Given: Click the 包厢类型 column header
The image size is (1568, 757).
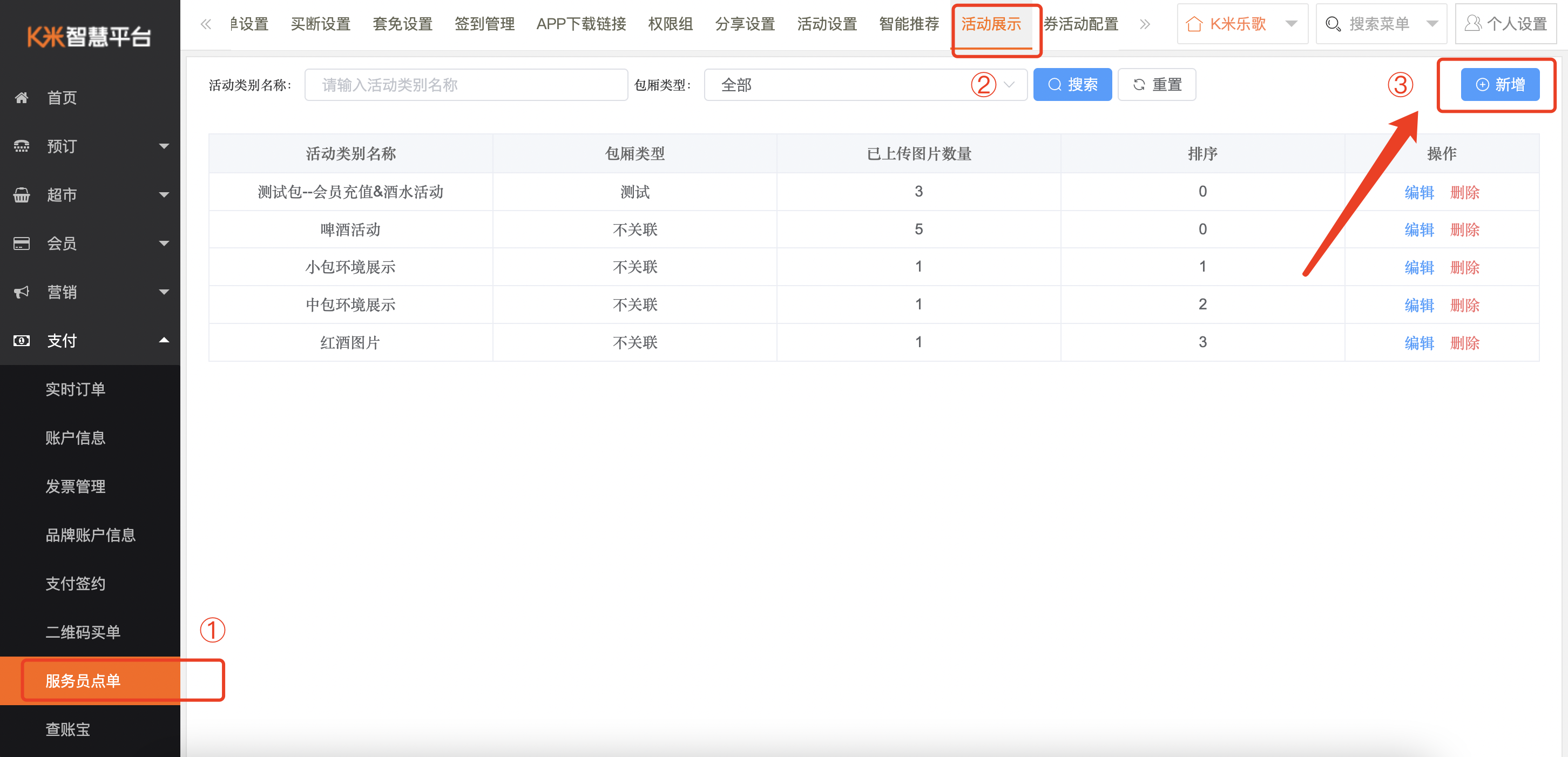Looking at the screenshot, I should pos(635,154).
